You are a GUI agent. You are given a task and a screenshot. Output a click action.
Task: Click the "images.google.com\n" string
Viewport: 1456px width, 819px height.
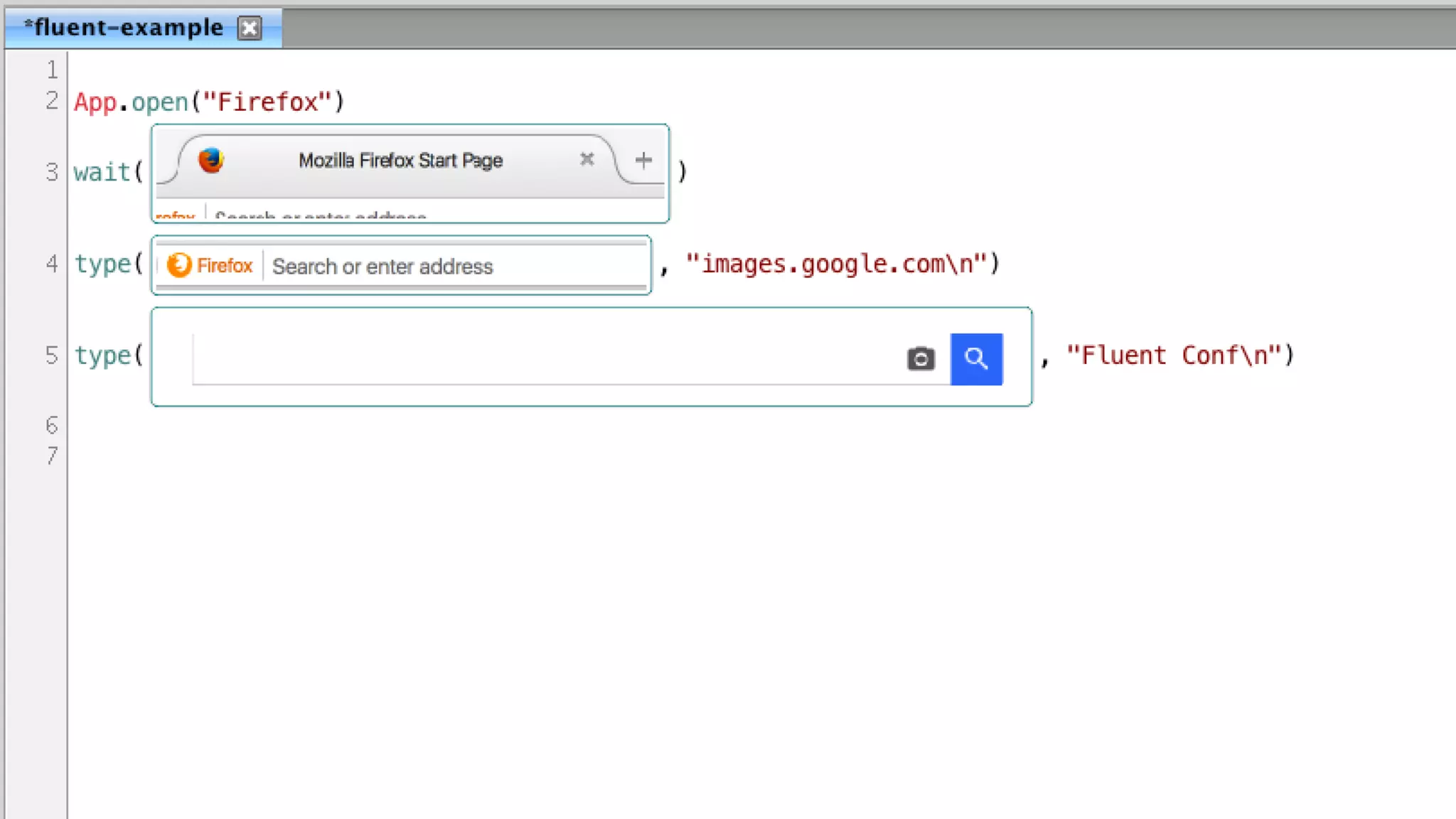click(x=842, y=264)
